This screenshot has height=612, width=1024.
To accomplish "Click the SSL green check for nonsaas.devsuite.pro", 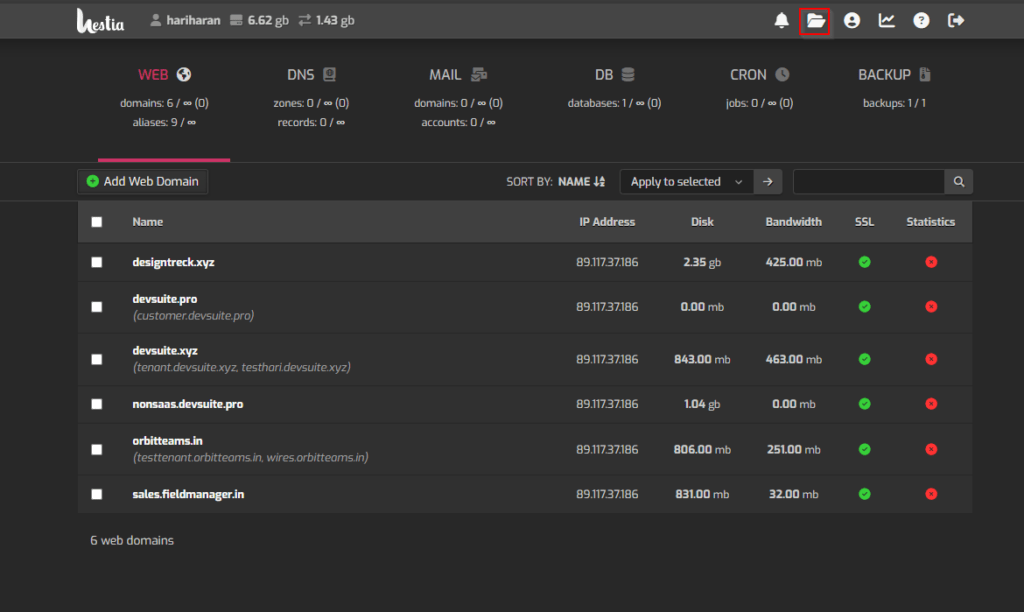I will pos(865,404).
